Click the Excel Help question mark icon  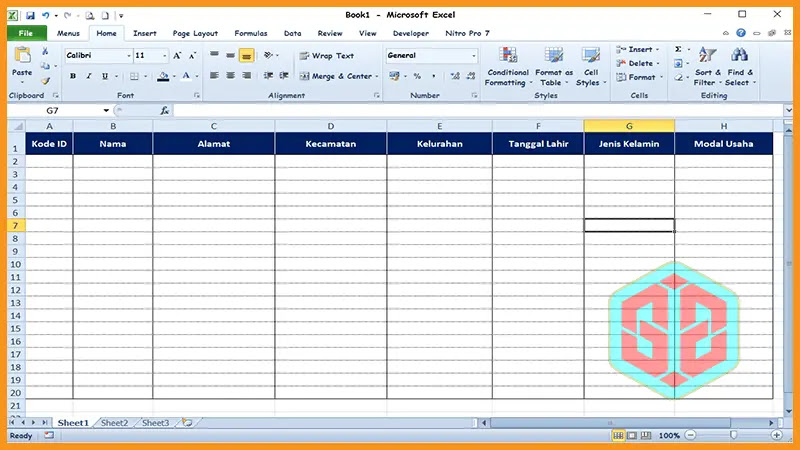point(741,33)
